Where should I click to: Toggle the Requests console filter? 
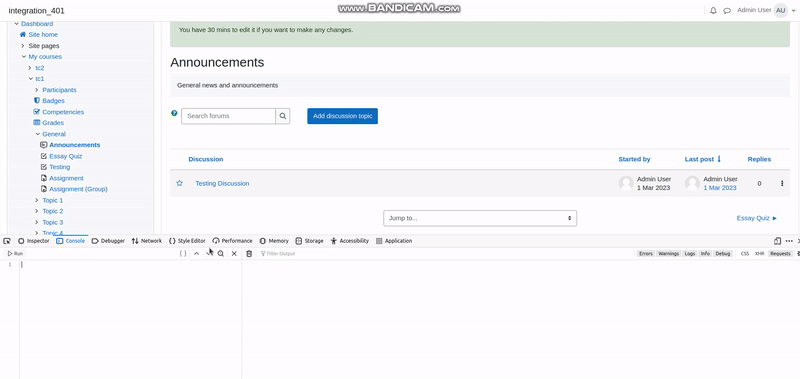click(780, 254)
